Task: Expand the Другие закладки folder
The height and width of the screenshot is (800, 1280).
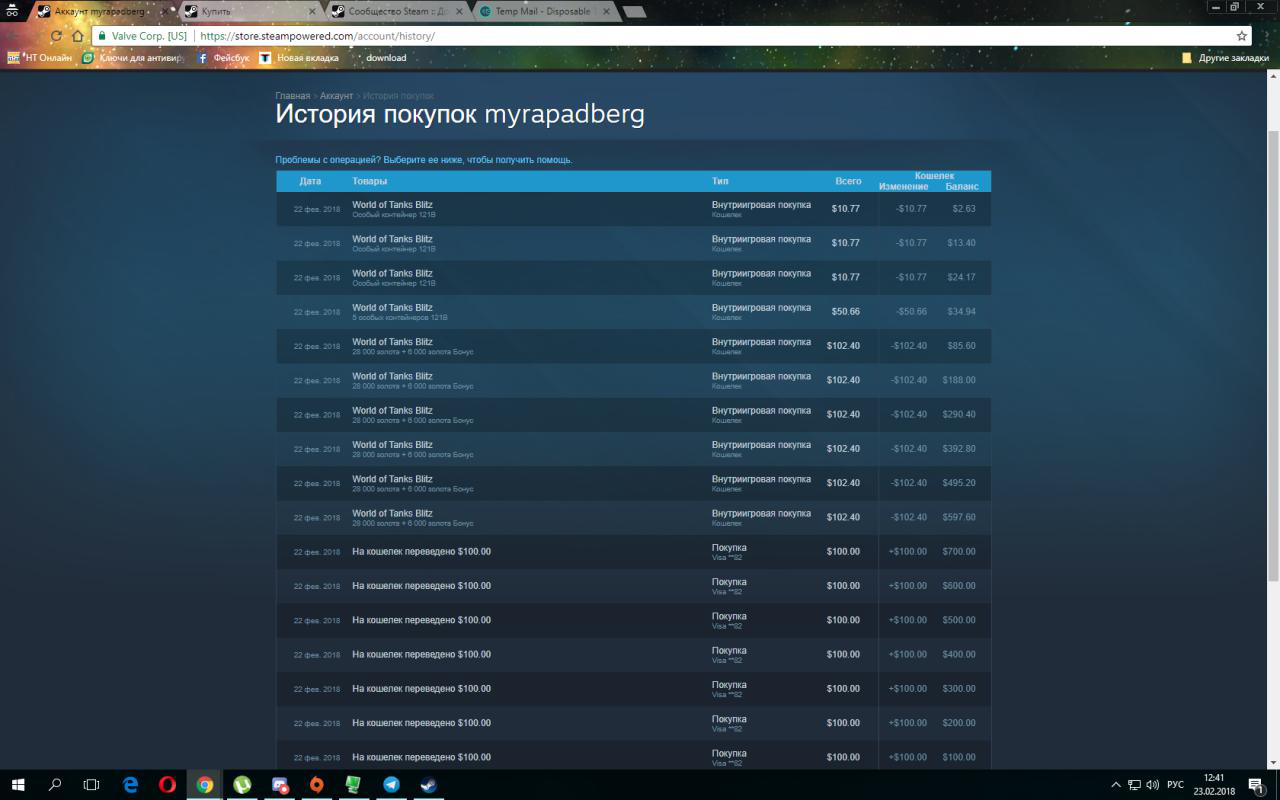Action: pyautogui.click(x=1225, y=58)
